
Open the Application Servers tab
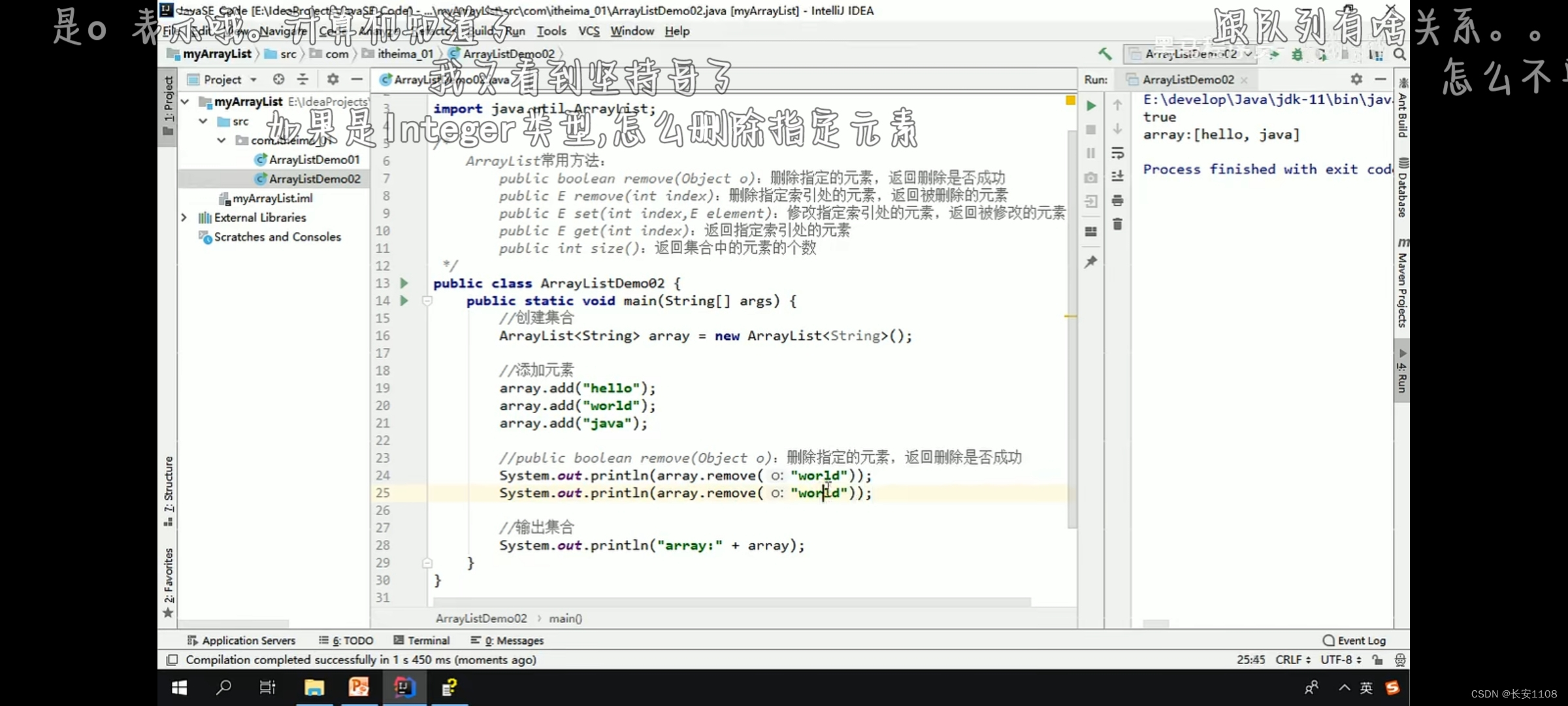pos(241,641)
